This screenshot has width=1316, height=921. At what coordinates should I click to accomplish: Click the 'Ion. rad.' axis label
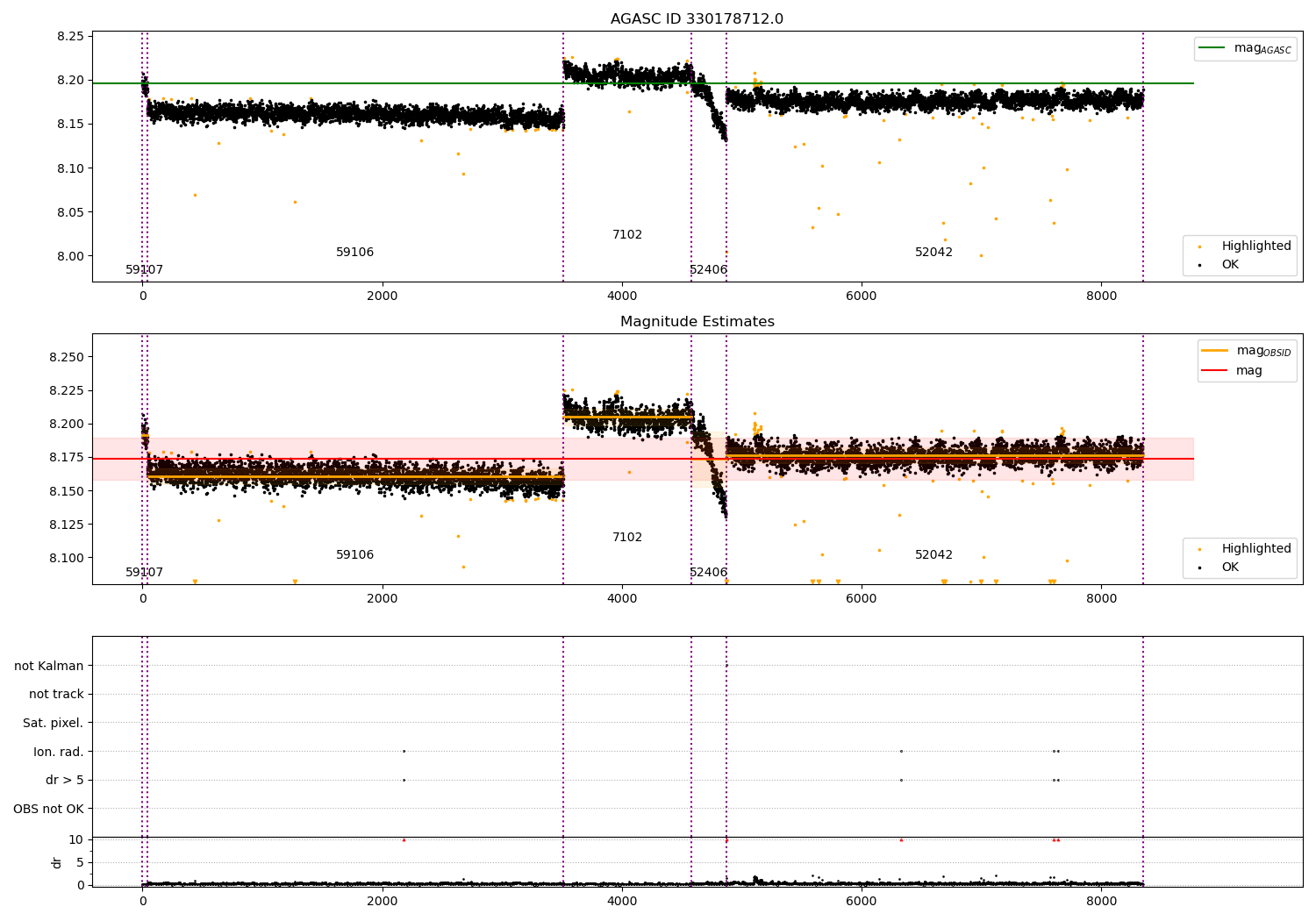click(59, 753)
